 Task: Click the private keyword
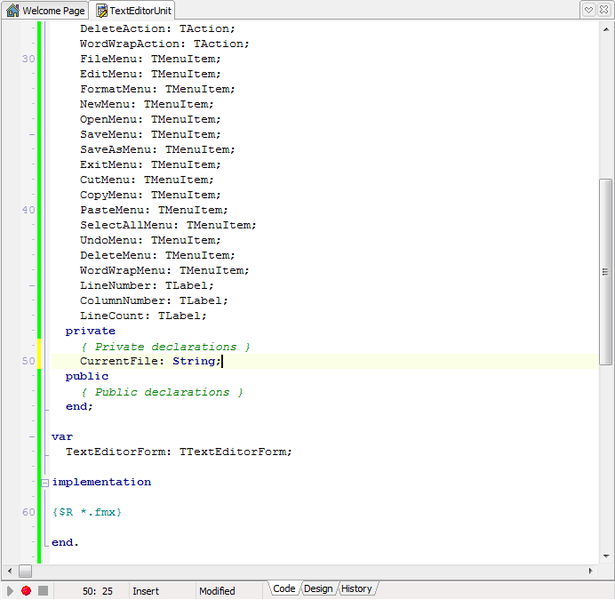[x=90, y=331]
